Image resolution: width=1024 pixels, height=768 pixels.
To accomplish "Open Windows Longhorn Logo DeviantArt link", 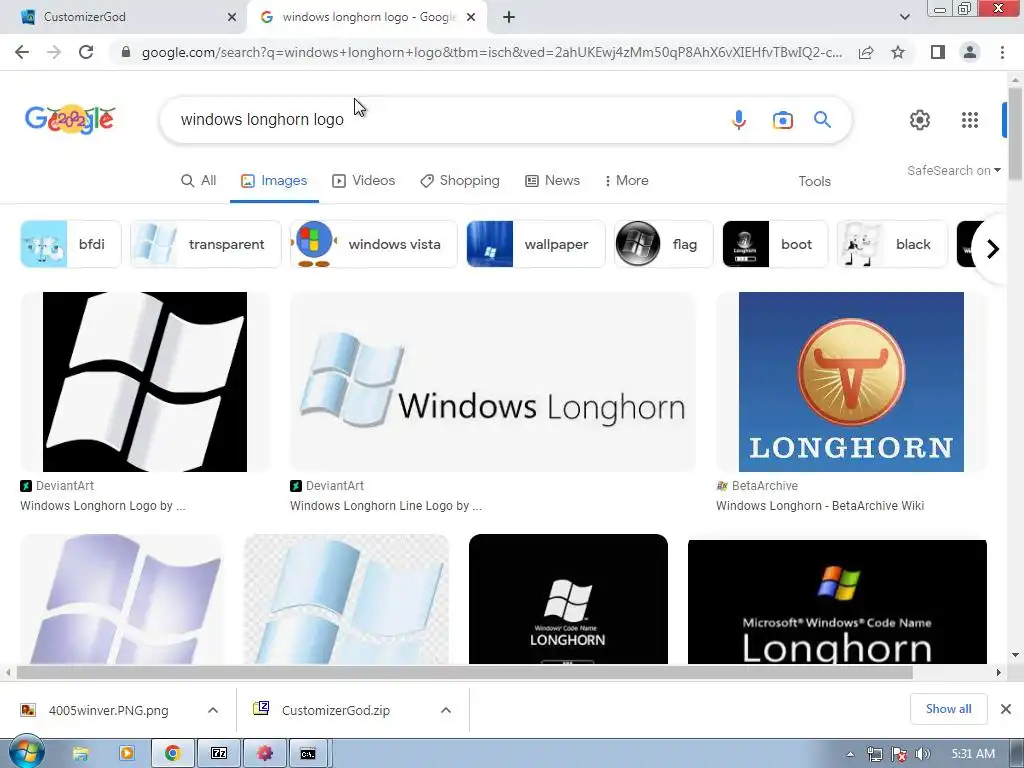I will (x=103, y=505).
